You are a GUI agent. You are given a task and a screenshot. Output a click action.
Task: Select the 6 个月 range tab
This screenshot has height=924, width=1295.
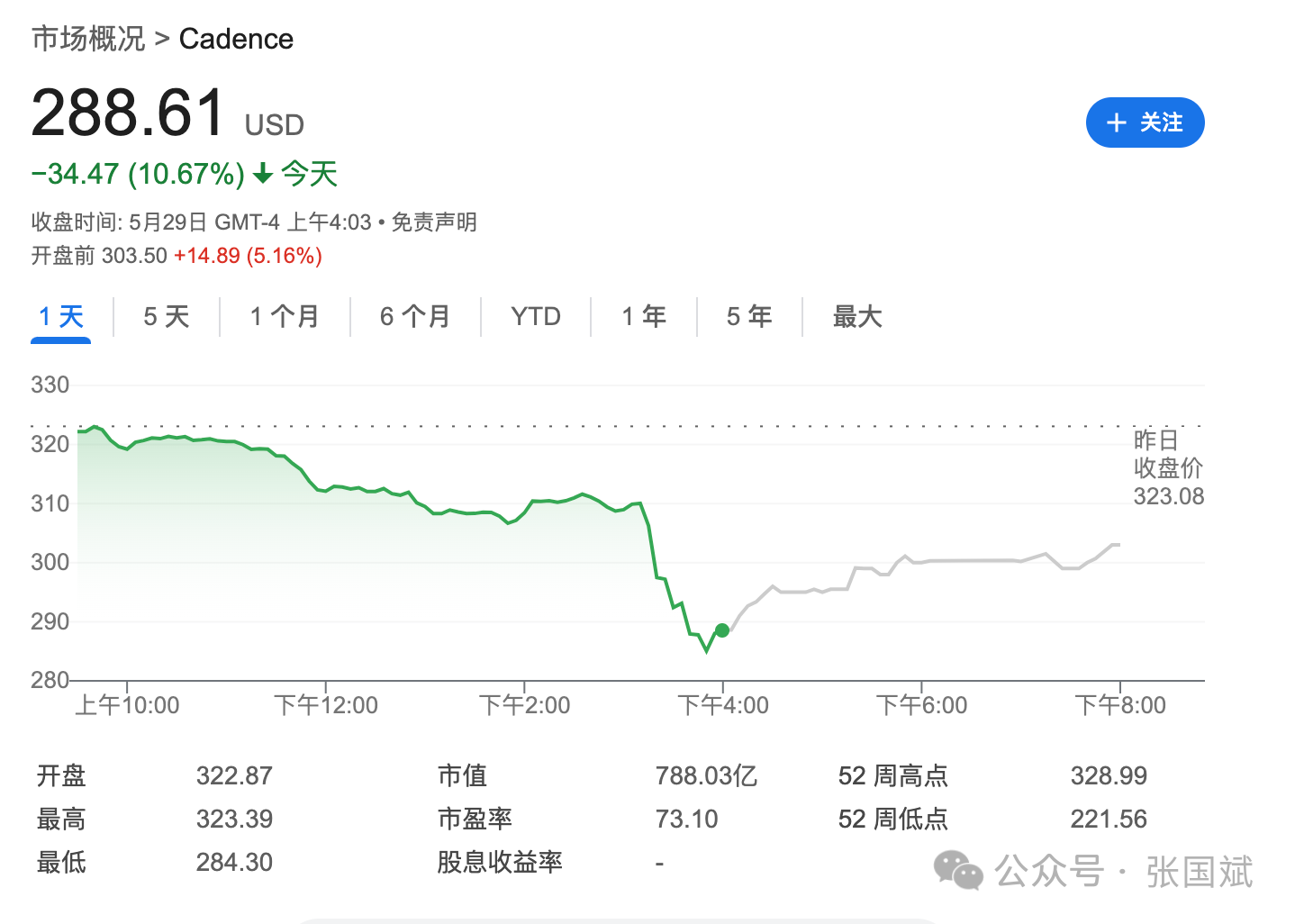click(x=415, y=317)
